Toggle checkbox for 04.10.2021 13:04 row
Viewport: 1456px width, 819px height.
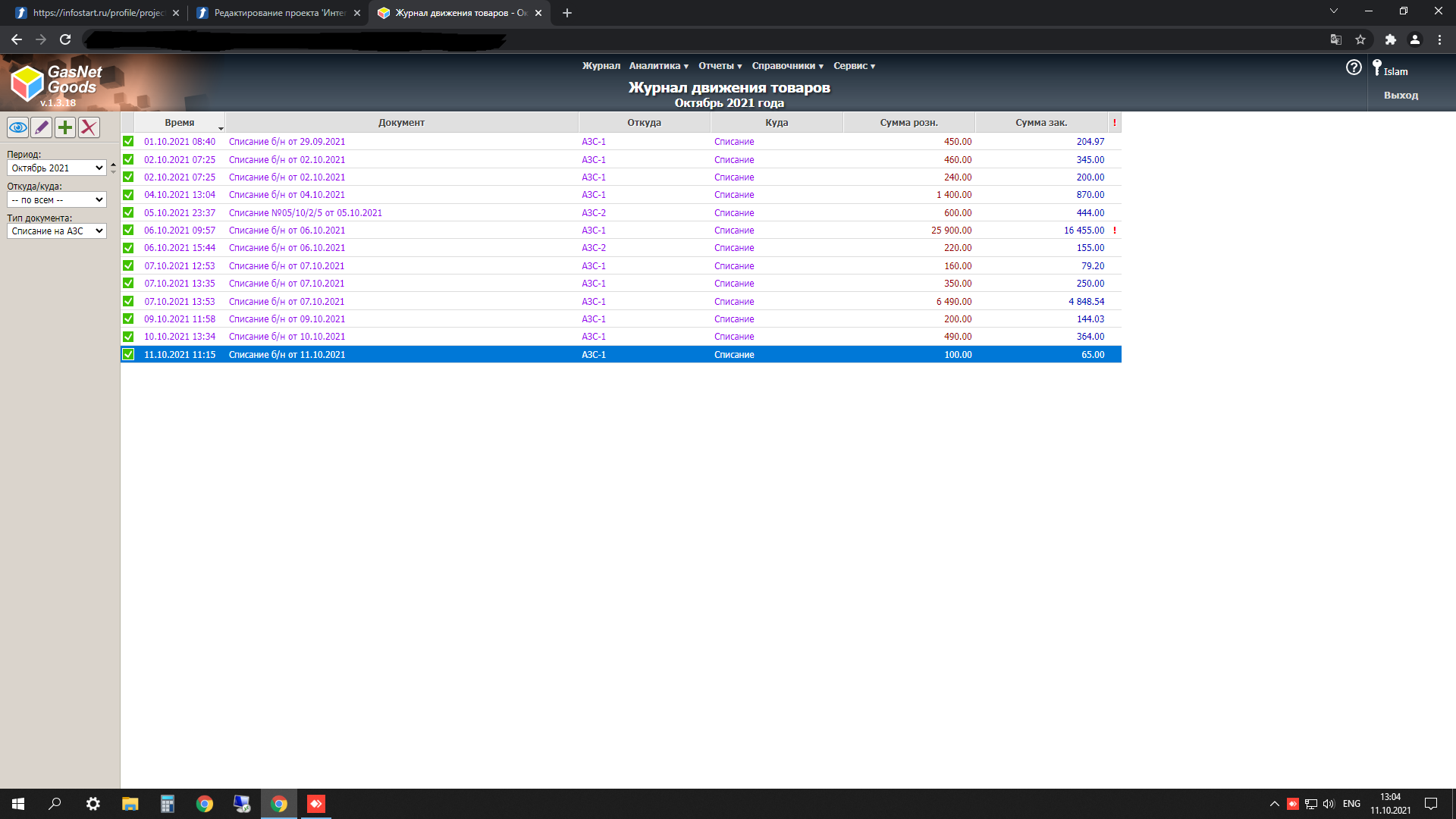[128, 195]
